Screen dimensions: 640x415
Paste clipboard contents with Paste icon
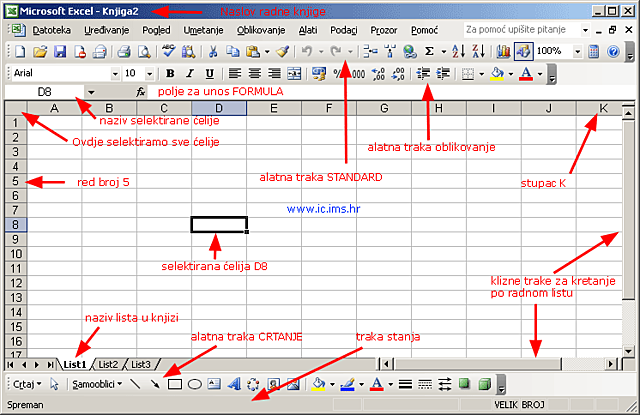tap(253, 52)
